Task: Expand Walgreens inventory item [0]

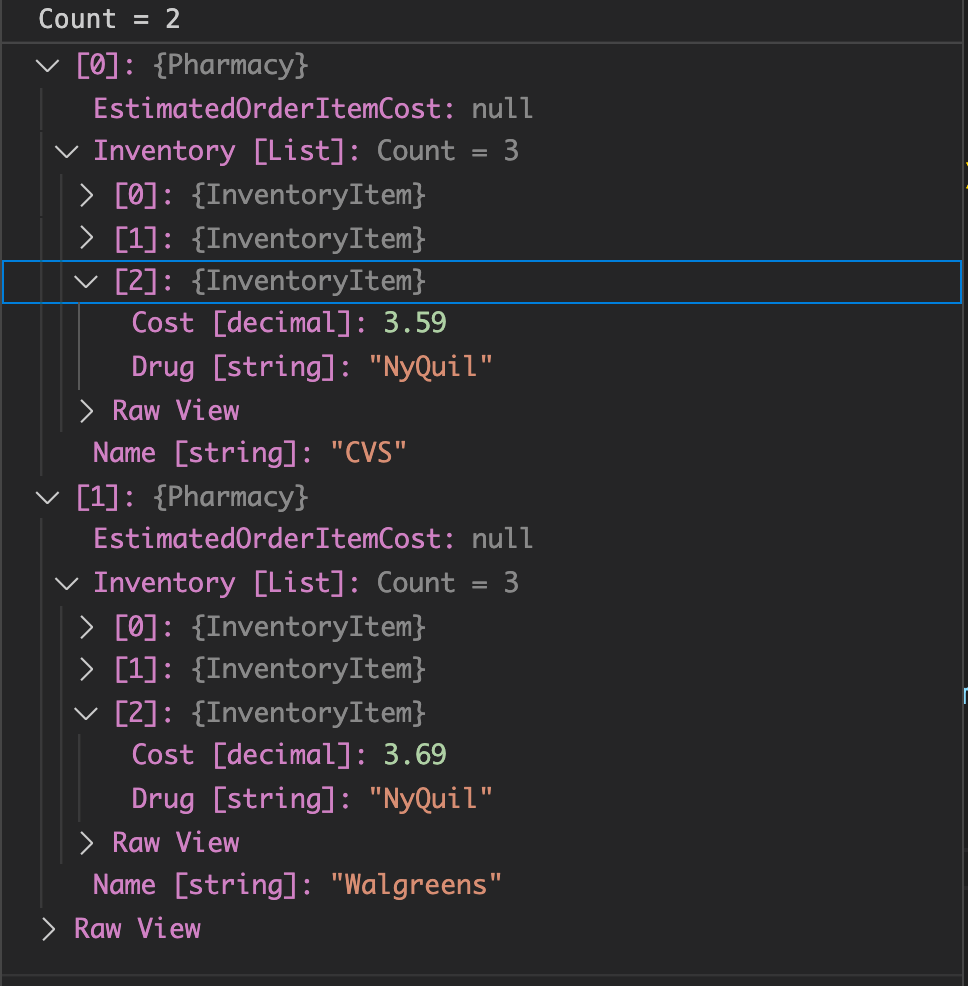Action: tap(87, 628)
